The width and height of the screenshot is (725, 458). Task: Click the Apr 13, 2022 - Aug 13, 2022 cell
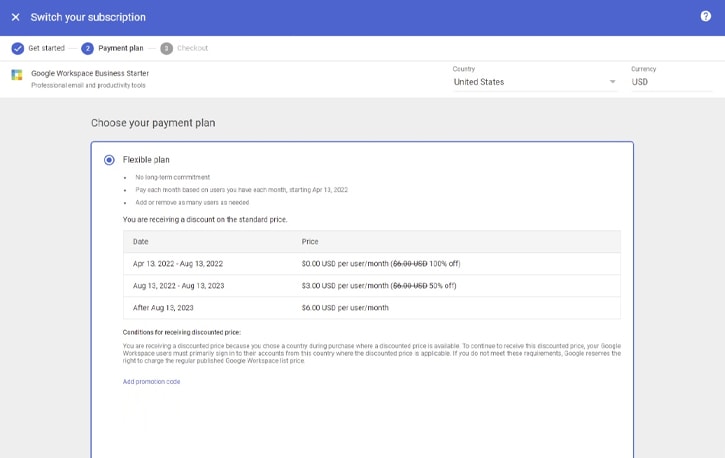point(178,263)
